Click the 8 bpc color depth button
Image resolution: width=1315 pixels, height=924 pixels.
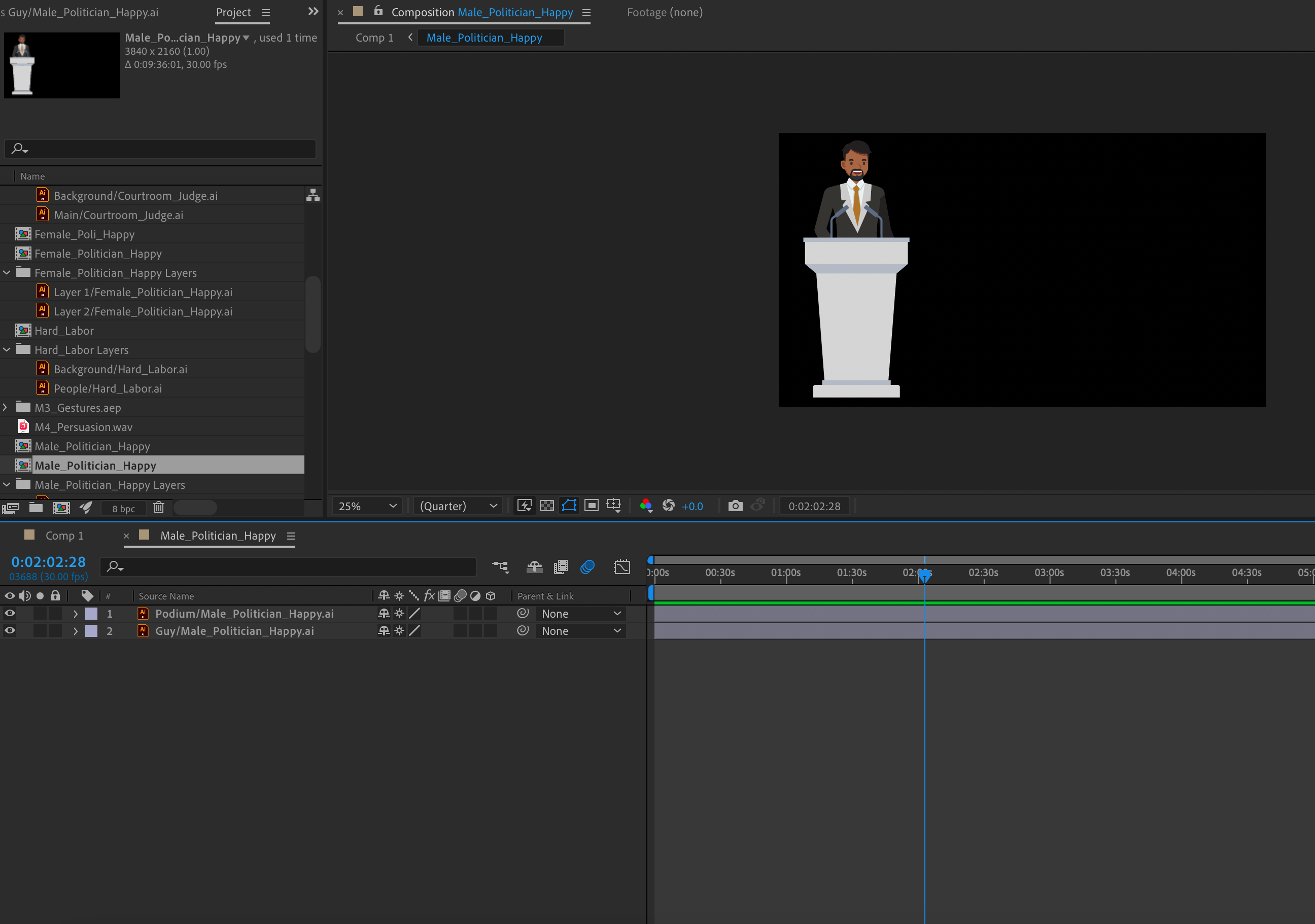point(123,508)
